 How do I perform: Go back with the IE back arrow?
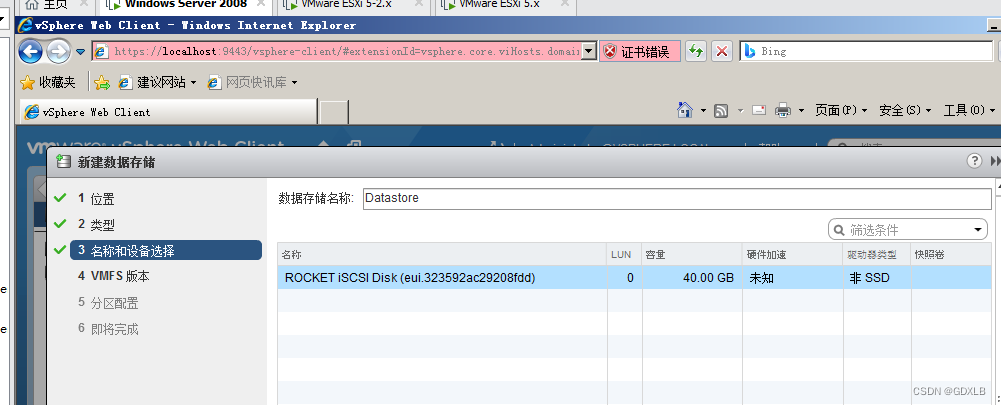(x=30, y=51)
